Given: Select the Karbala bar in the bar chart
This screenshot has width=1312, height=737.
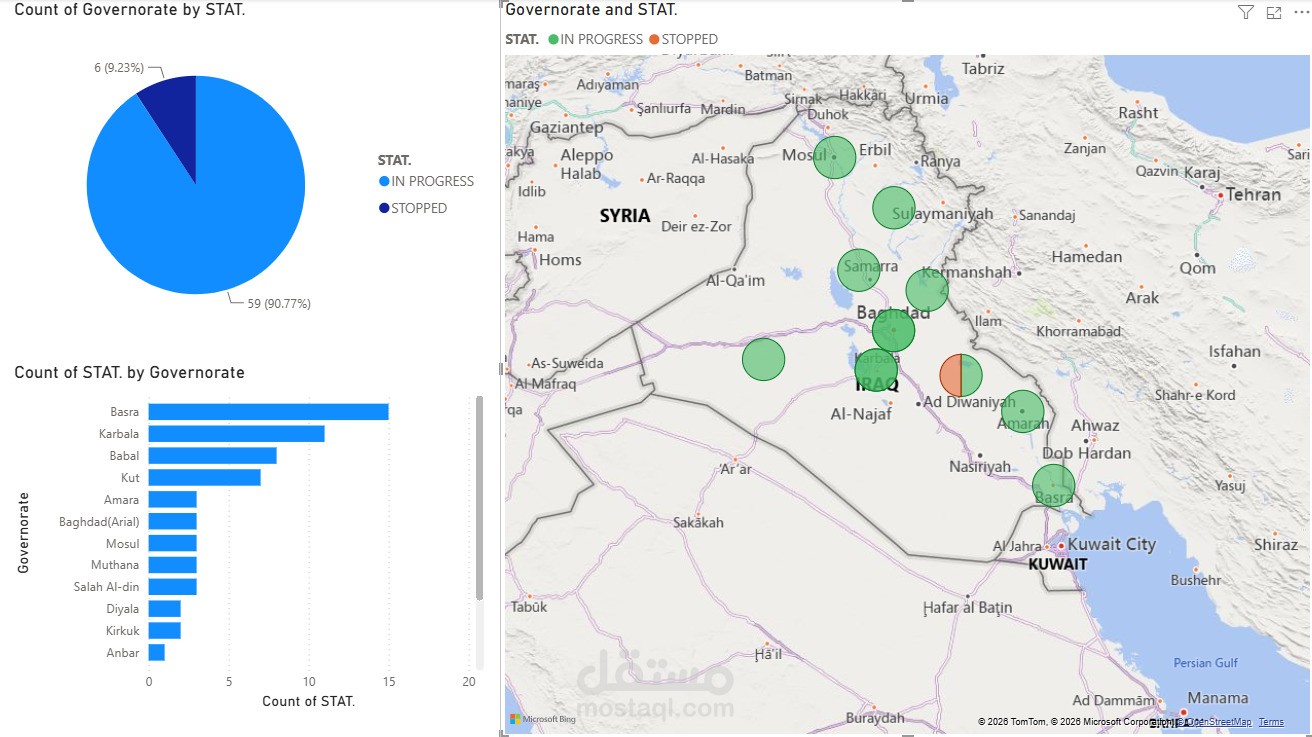Looking at the screenshot, I should [237, 434].
